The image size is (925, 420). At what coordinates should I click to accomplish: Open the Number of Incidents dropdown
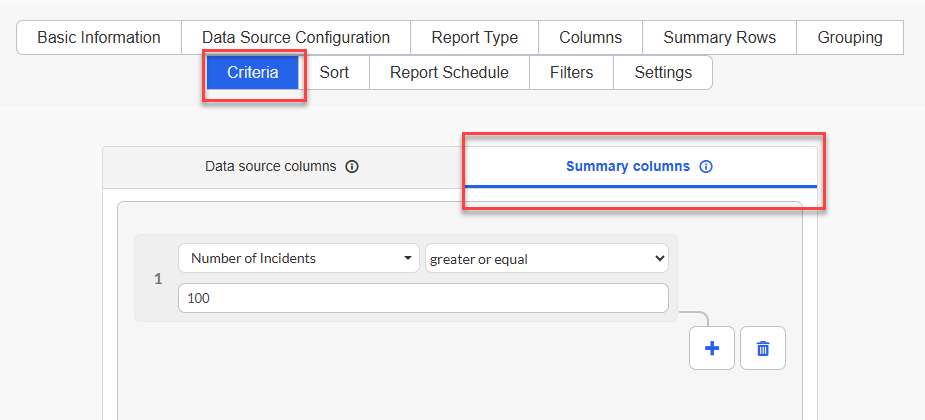299,258
